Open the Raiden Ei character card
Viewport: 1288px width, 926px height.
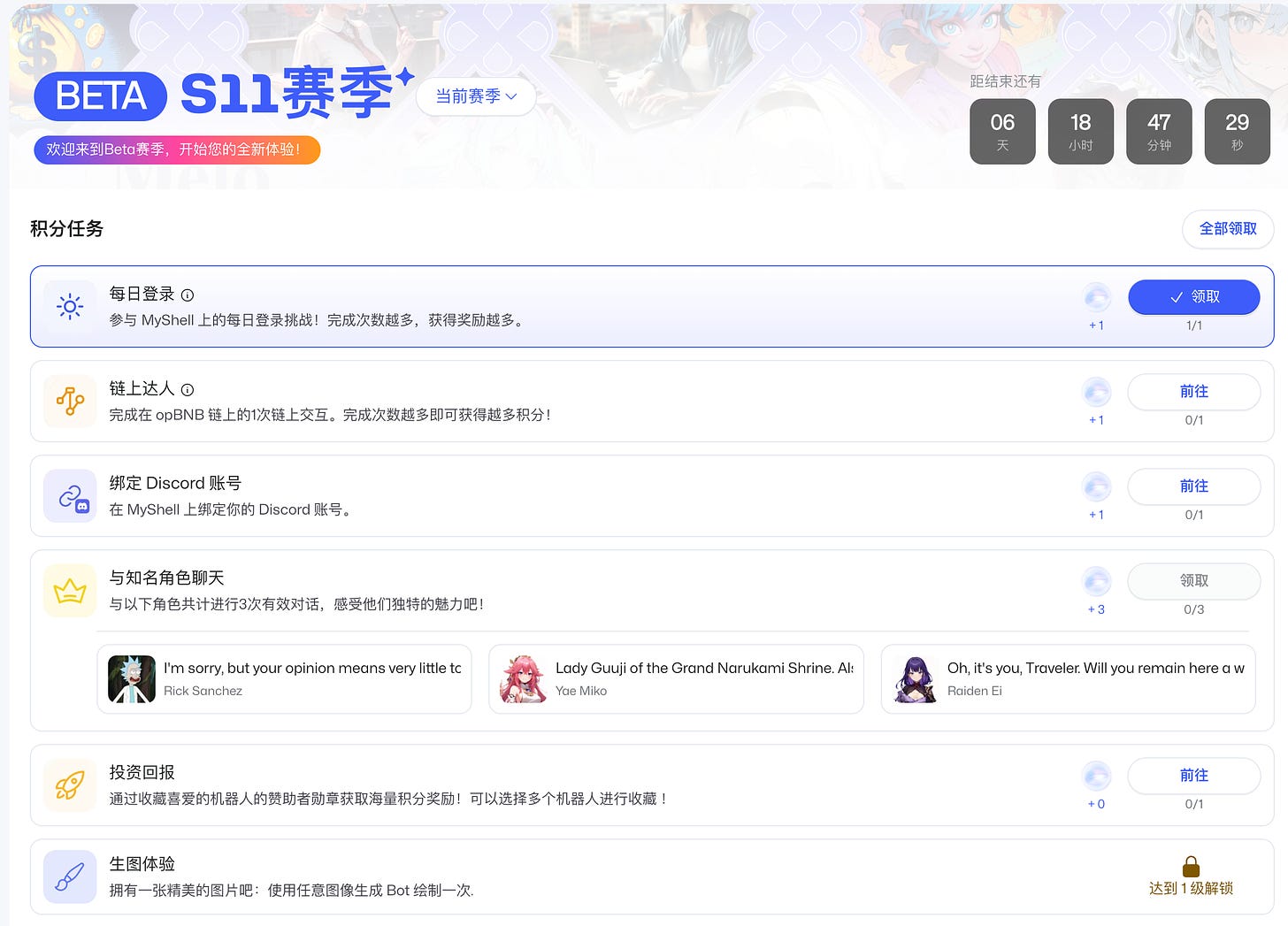pyautogui.click(x=1067, y=679)
